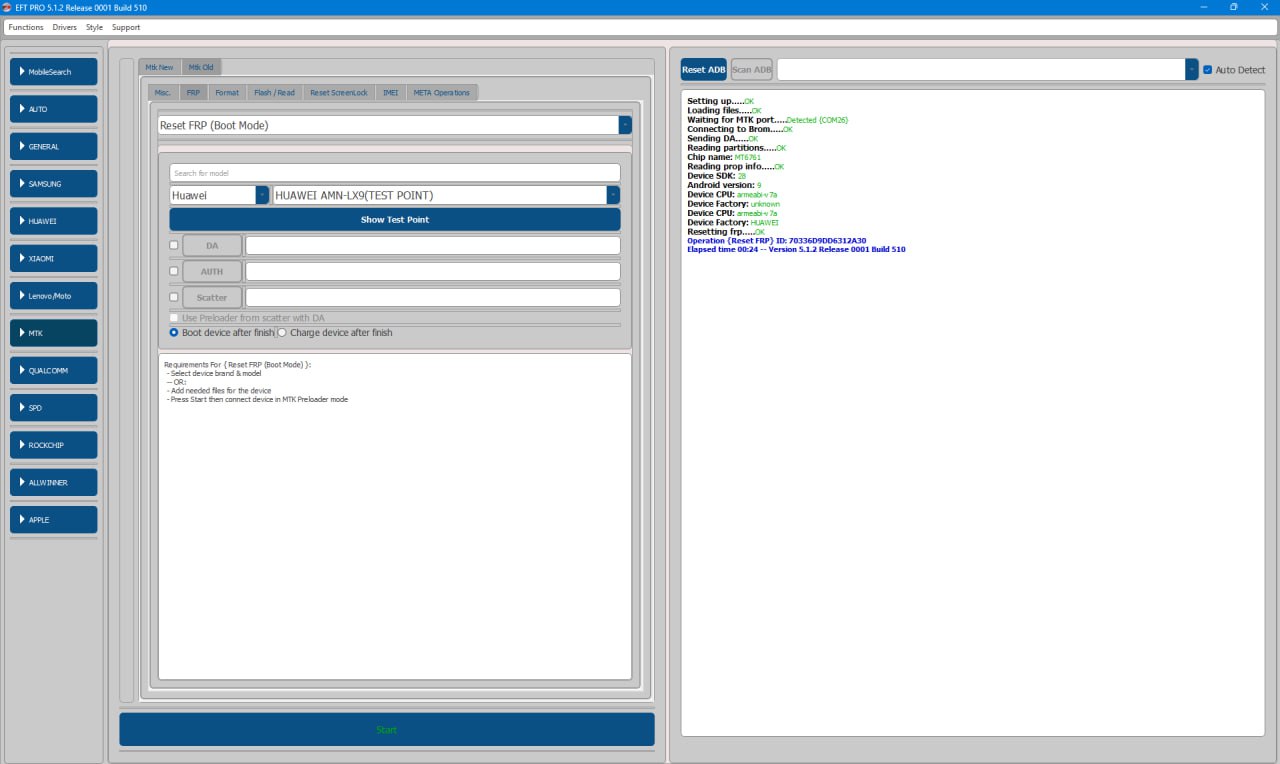Open the Style menu
The image size is (1280, 764).
[94, 27]
